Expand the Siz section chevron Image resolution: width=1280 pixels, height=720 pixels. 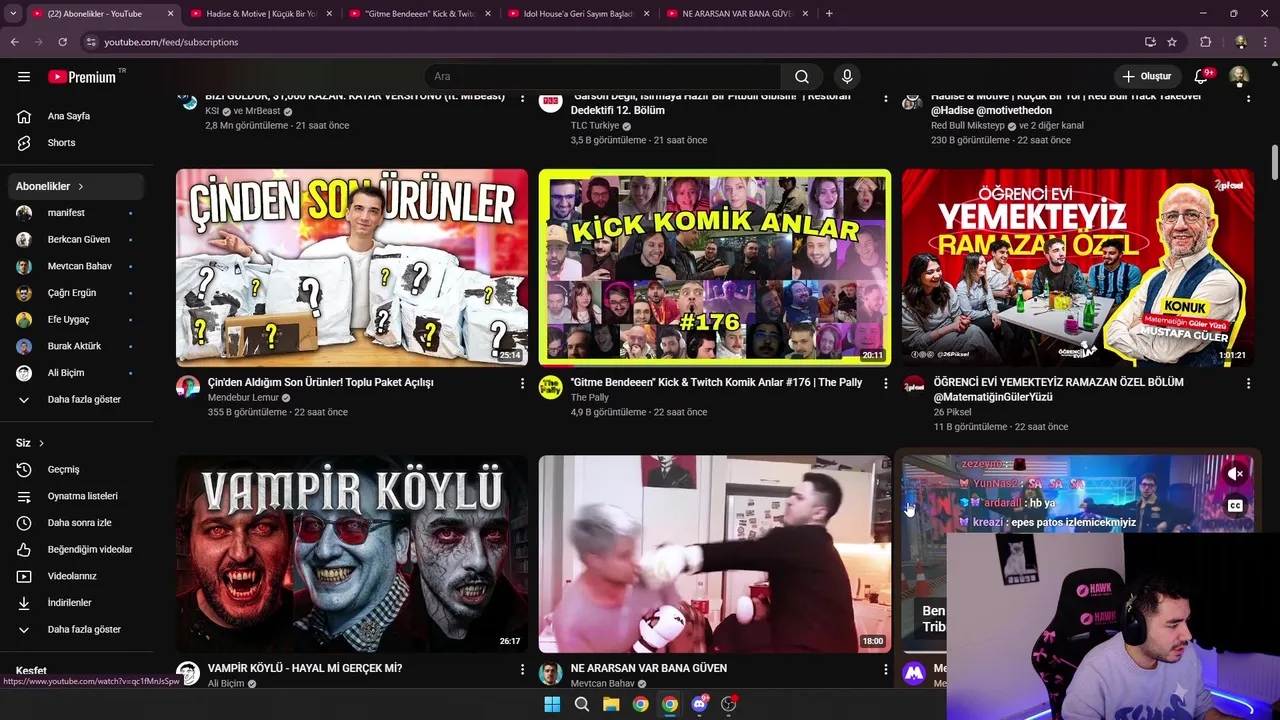[x=41, y=443]
